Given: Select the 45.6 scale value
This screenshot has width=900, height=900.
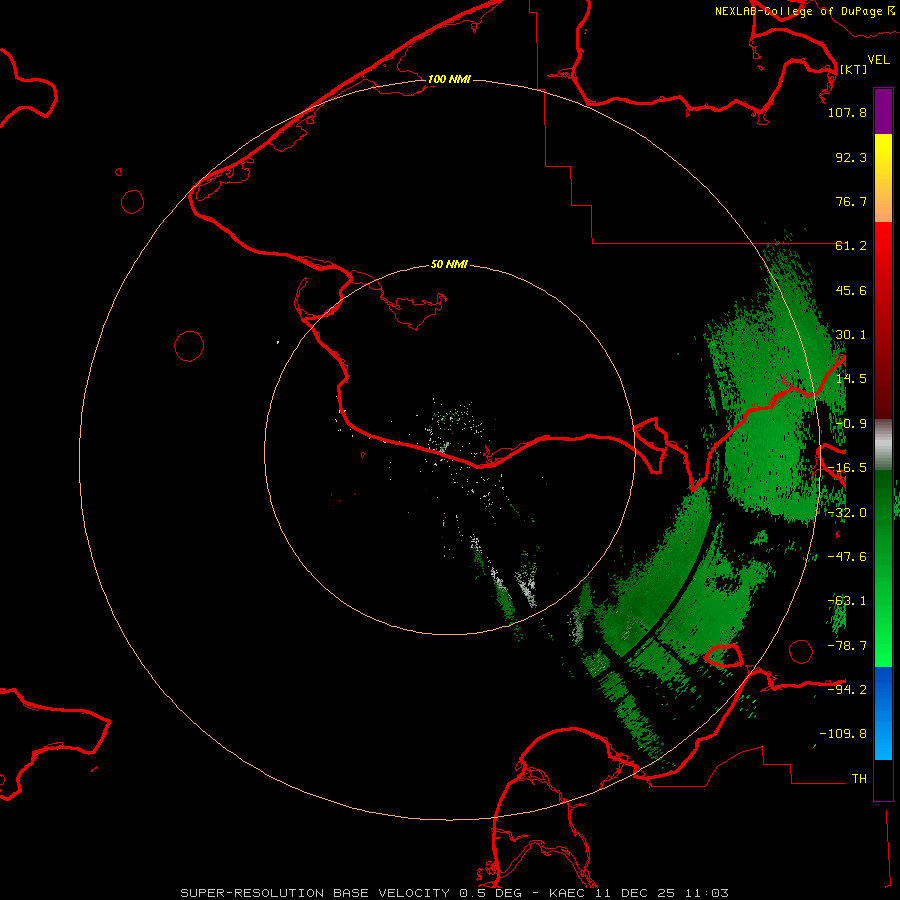Looking at the screenshot, I should coord(851,290).
